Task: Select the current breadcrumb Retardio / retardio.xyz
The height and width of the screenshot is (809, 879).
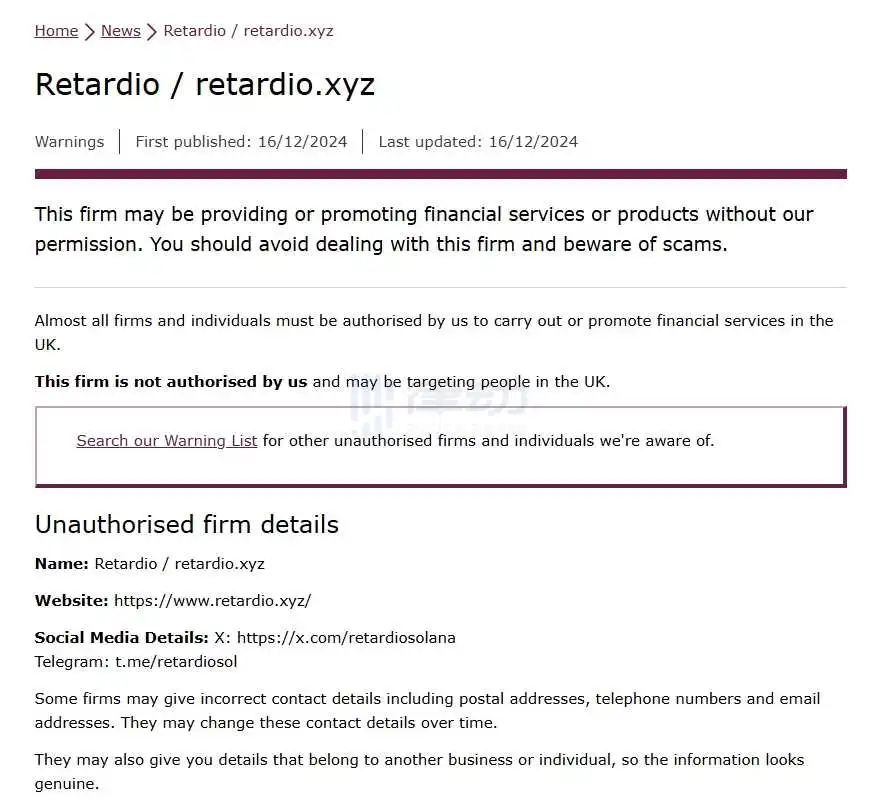Action: (x=248, y=31)
